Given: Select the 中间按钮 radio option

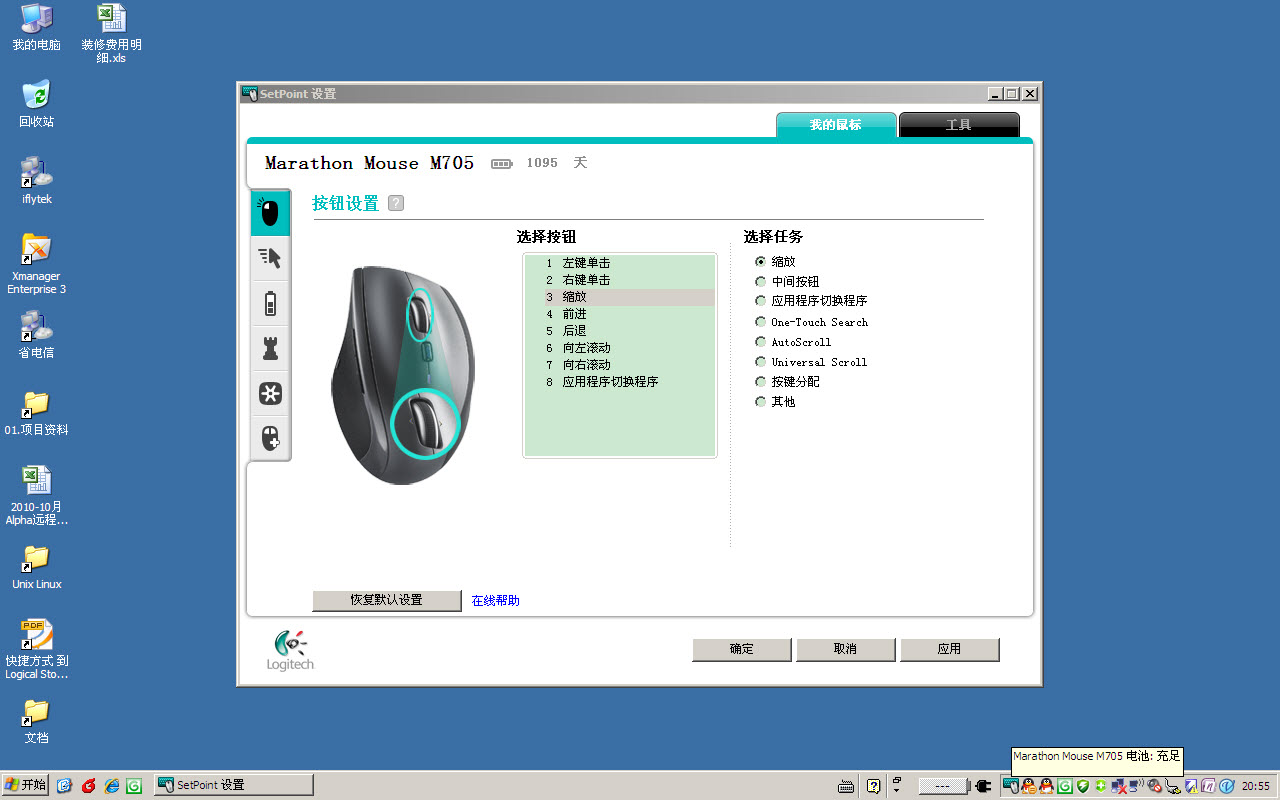Looking at the screenshot, I should [x=760, y=282].
